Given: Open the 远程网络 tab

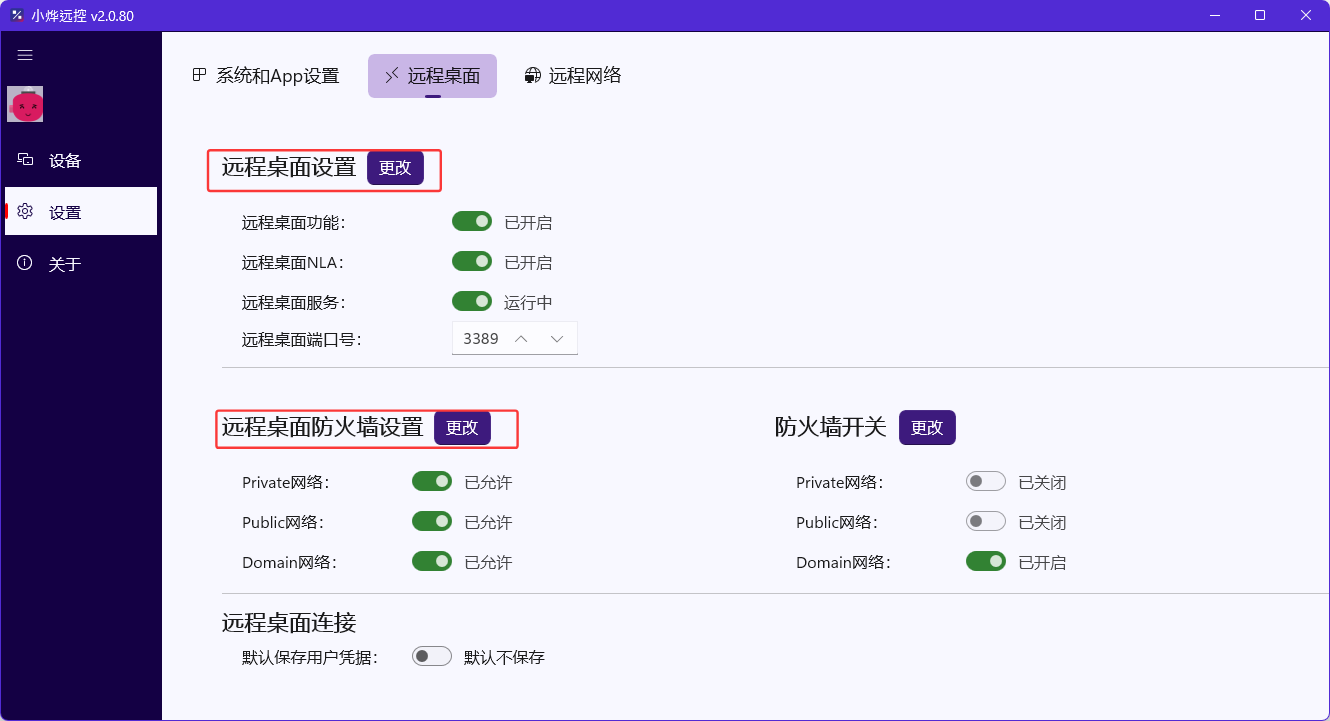Looking at the screenshot, I should (x=573, y=76).
